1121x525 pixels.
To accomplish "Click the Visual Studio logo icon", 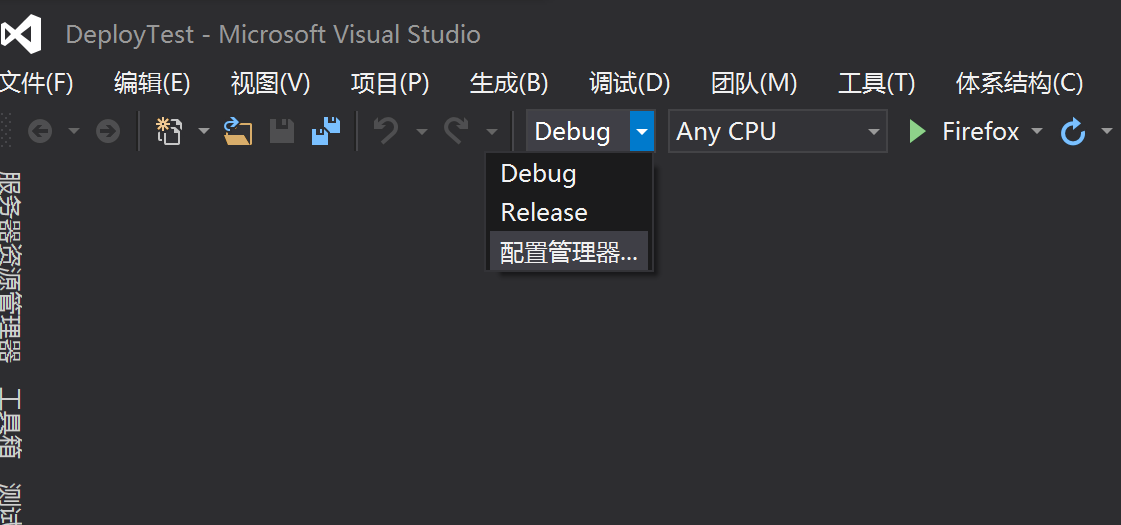I will (21, 35).
